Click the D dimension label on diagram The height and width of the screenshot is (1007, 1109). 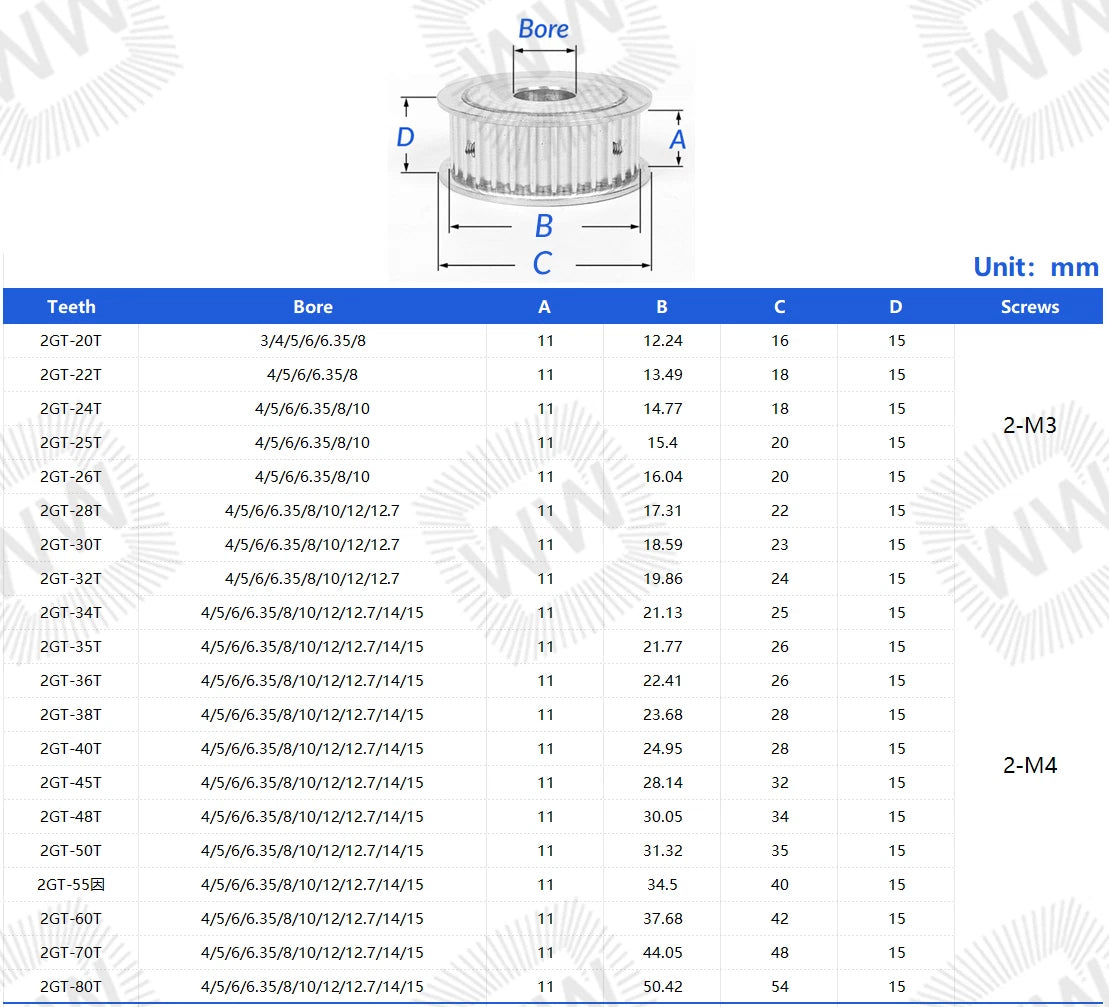pos(405,136)
